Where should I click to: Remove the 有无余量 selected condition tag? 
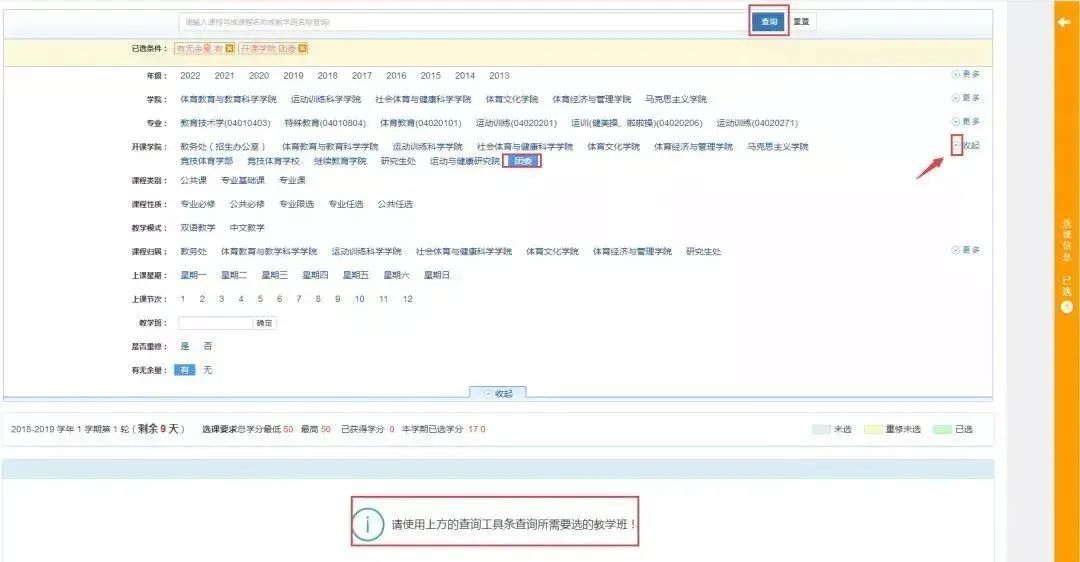pyautogui.click(x=229, y=48)
